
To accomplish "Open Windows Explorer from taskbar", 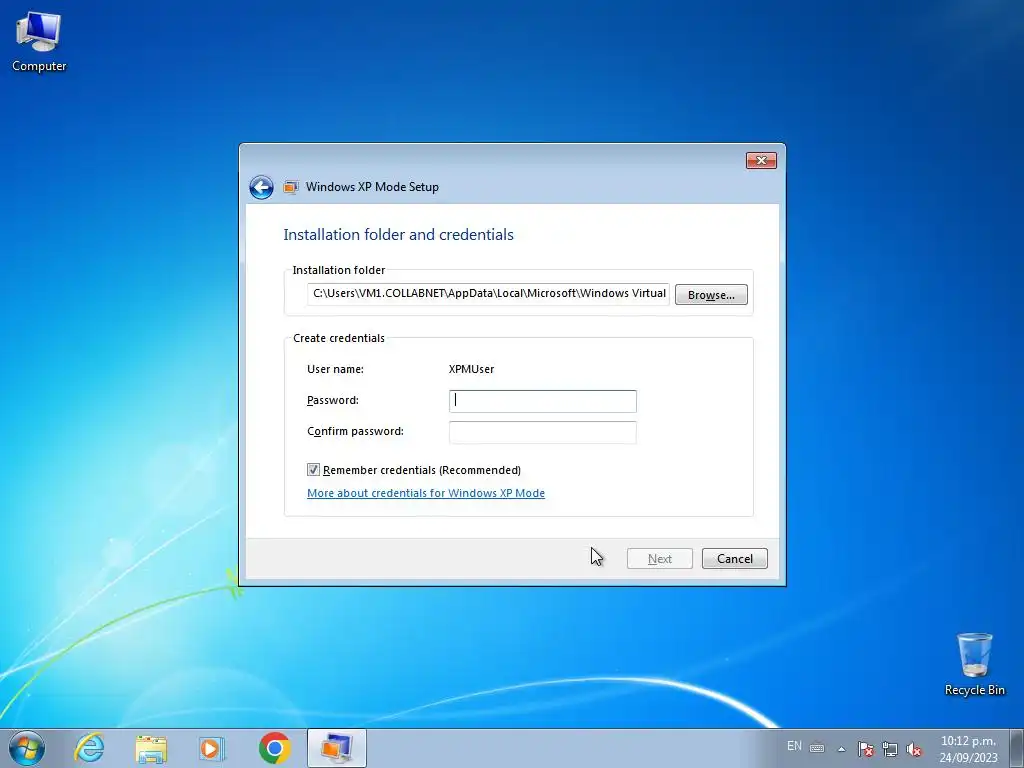I will (151, 748).
